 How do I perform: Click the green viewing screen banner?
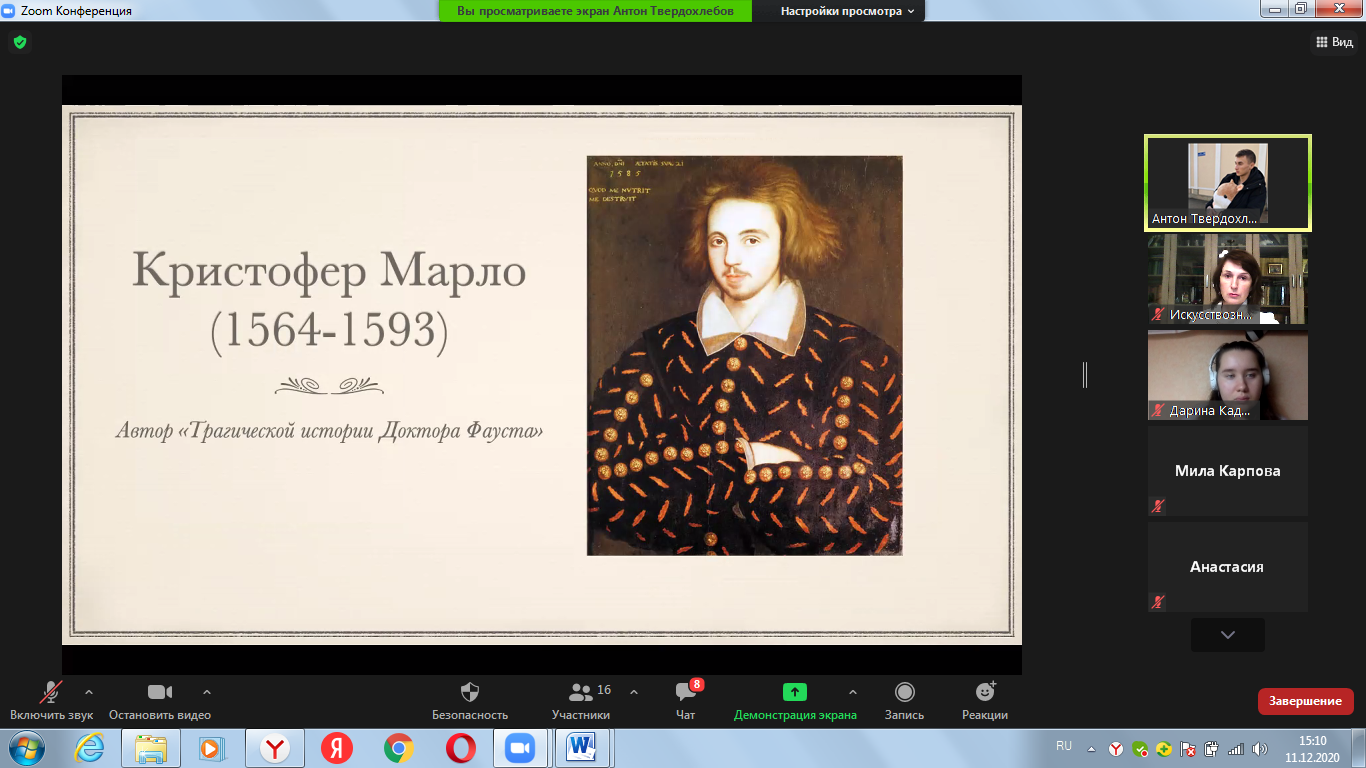tap(595, 11)
